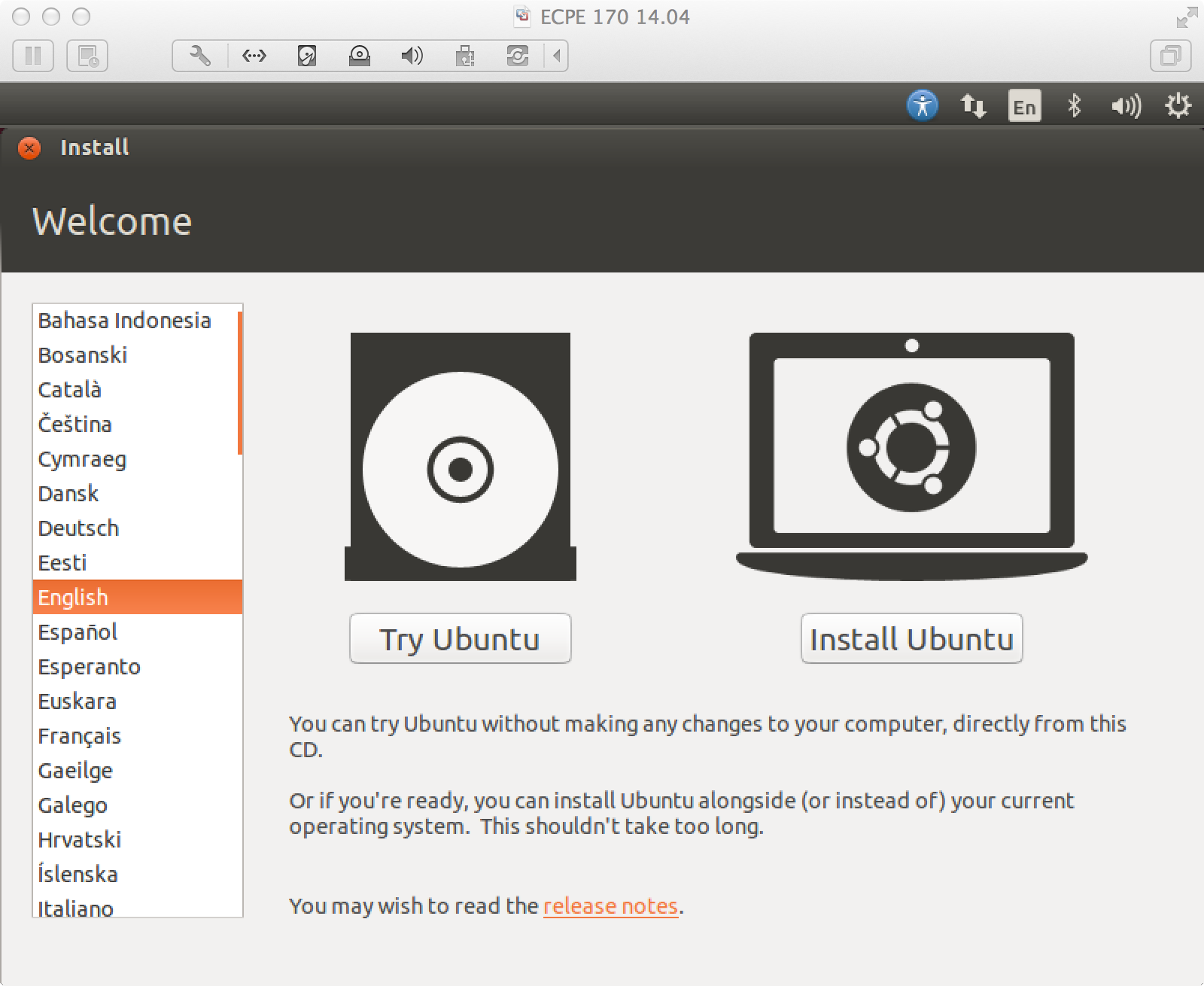Select Deutsch from the language list
This screenshot has width=1204, height=986.
(78, 528)
